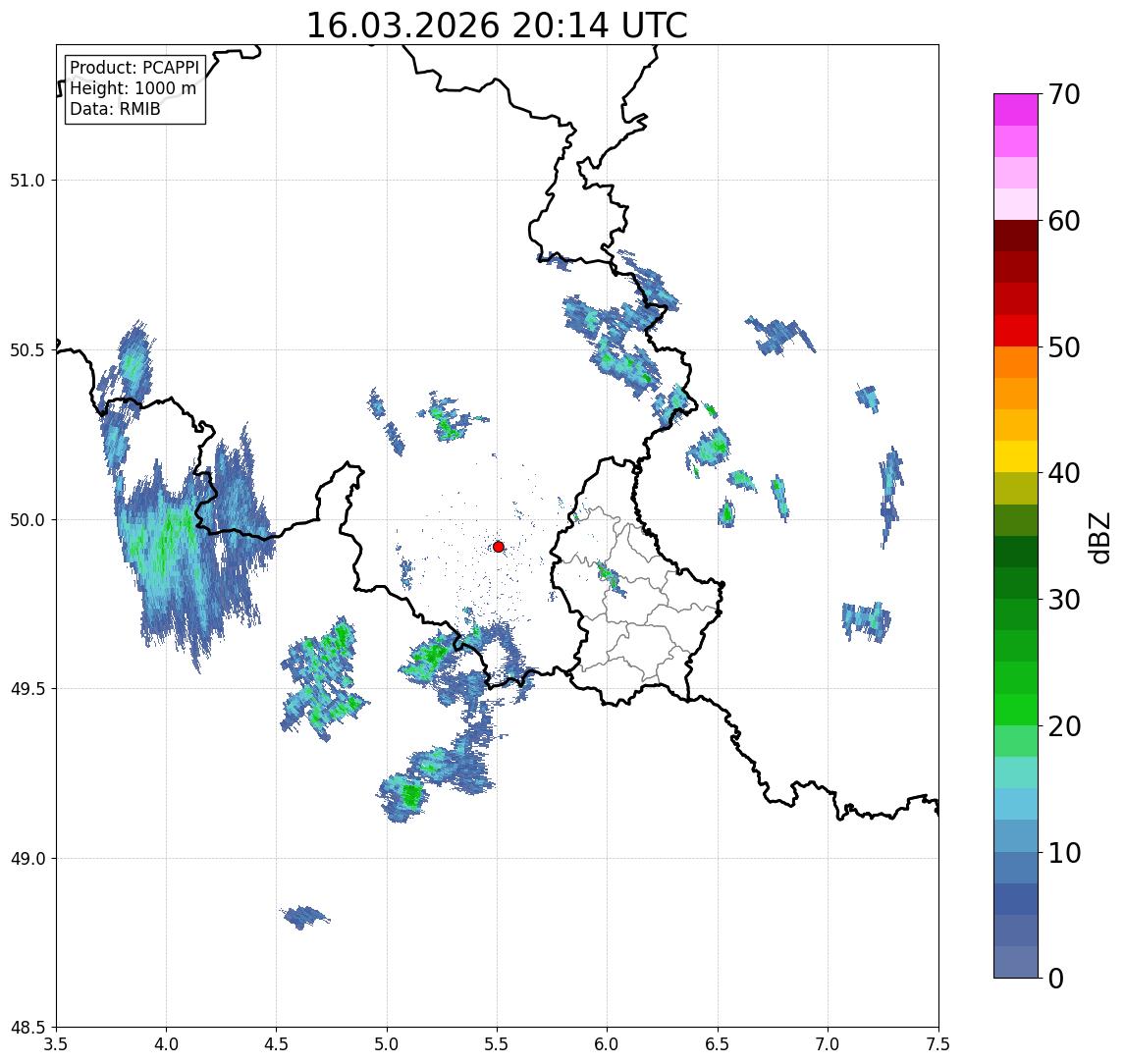Image resolution: width=1124 pixels, height=1064 pixels.
Task: Click the 60 tick label on the colorbar
Action: pyautogui.click(x=1064, y=222)
